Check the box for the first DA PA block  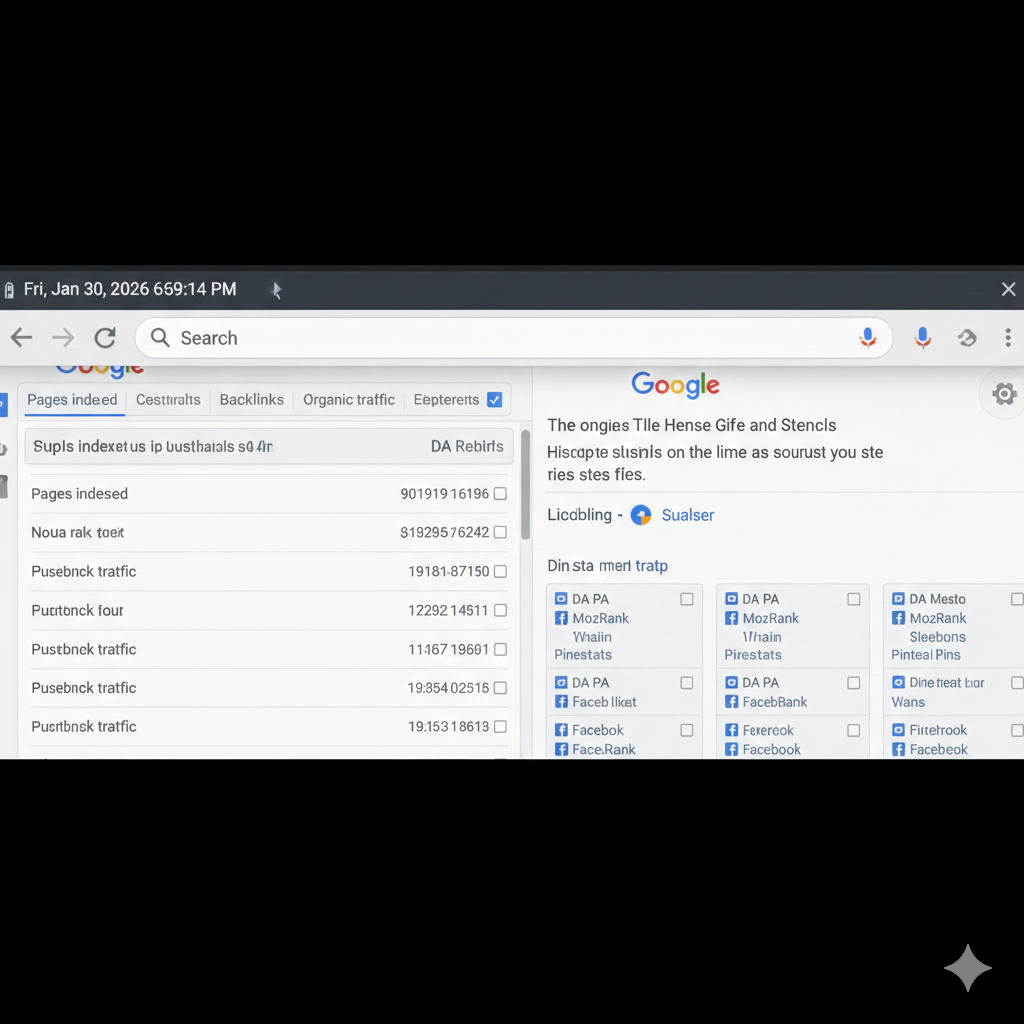[687, 599]
